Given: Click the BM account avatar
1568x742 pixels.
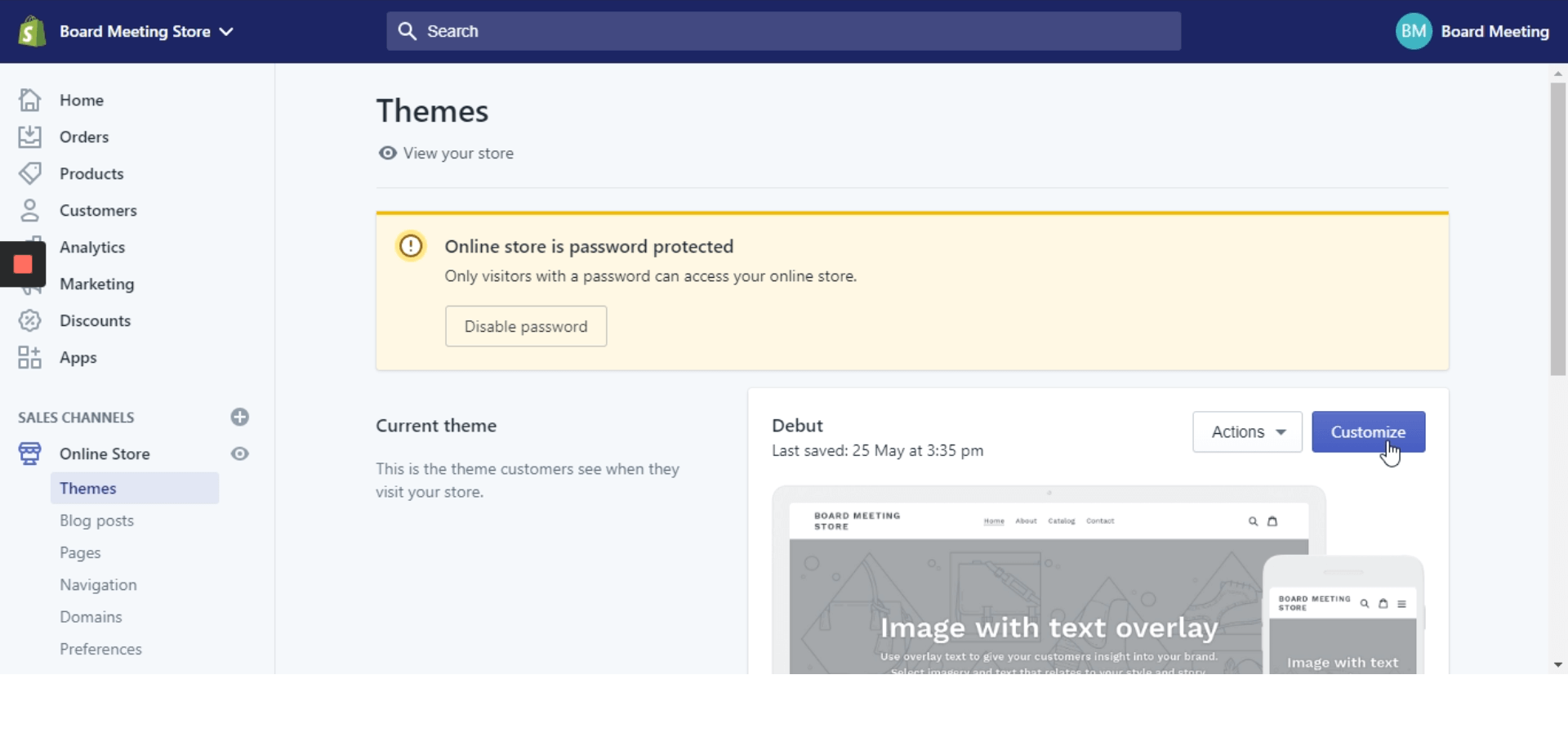Looking at the screenshot, I should [x=1414, y=32].
